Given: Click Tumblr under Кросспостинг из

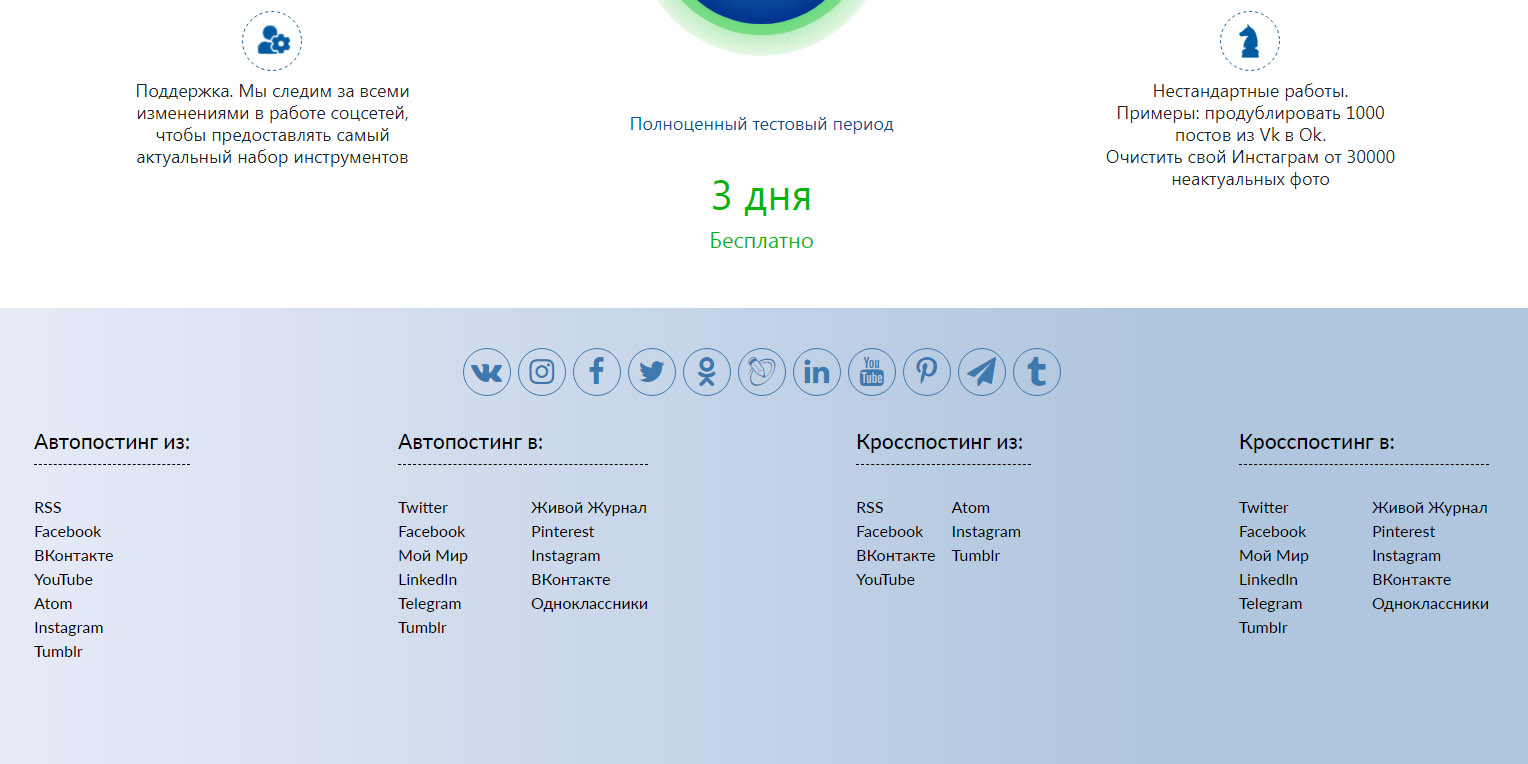Looking at the screenshot, I should click(976, 556).
